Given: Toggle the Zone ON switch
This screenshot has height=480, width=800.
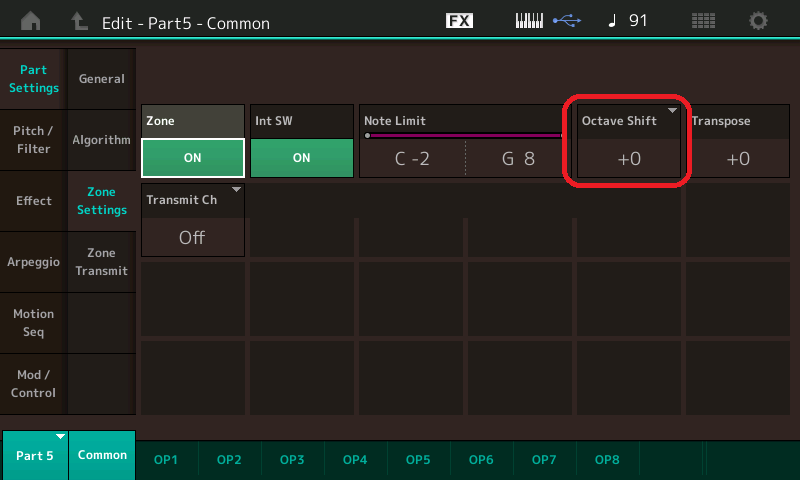Looking at the screenshot, I should (x=192, y=157).
